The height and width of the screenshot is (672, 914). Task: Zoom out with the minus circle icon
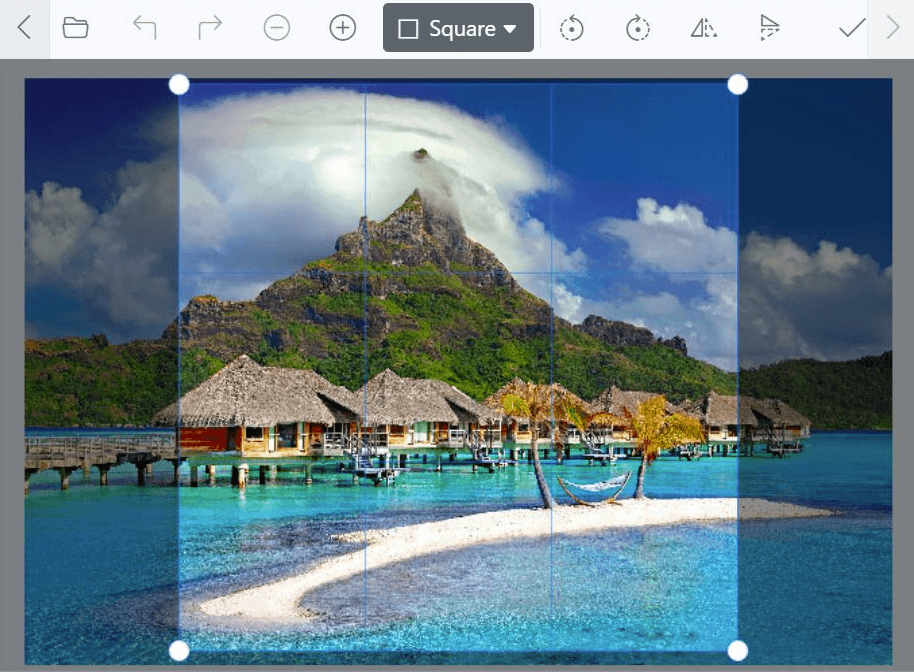pos(276,27)
